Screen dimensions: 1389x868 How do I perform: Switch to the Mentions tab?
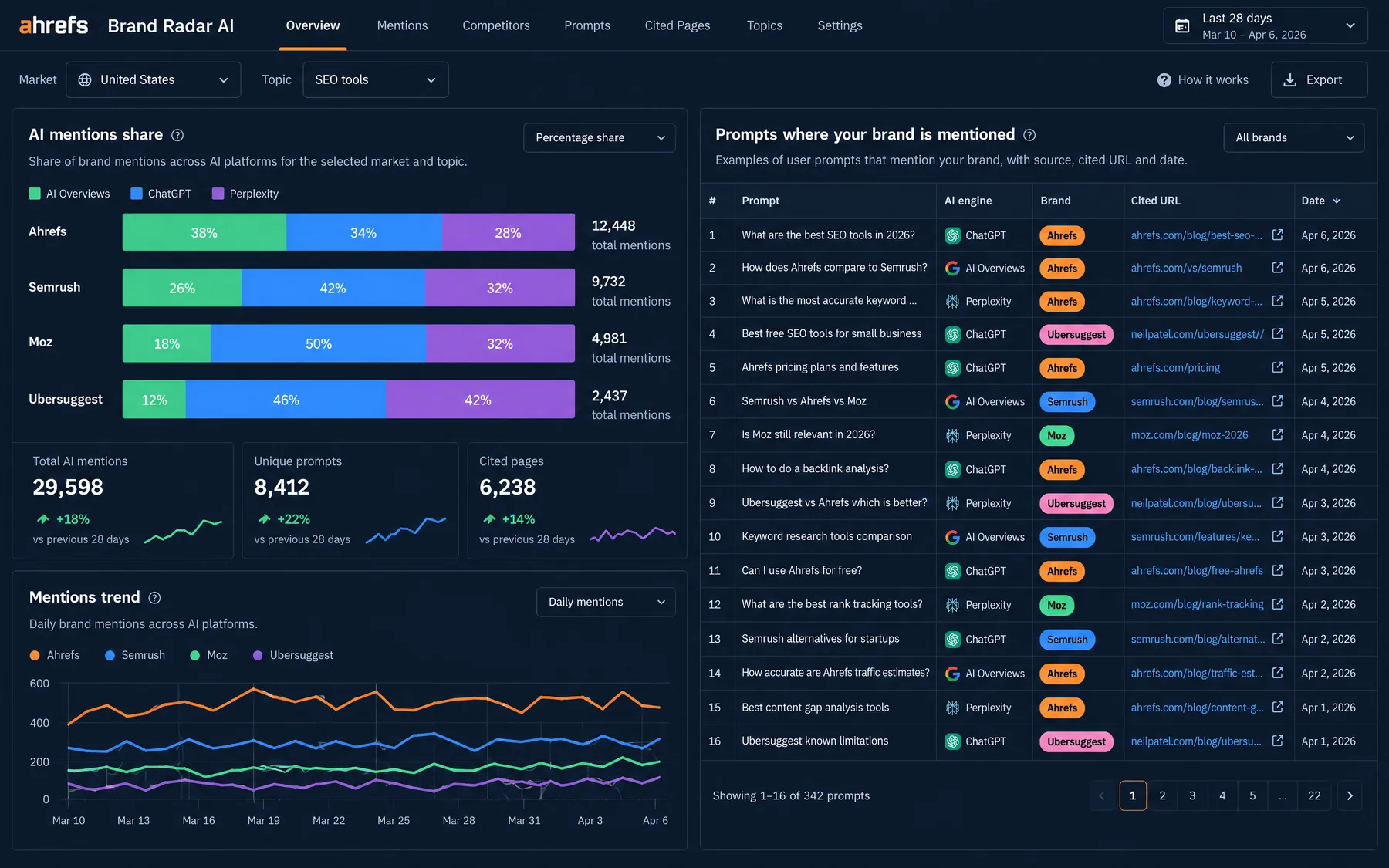pyautogui.click(x=402, y=25)
